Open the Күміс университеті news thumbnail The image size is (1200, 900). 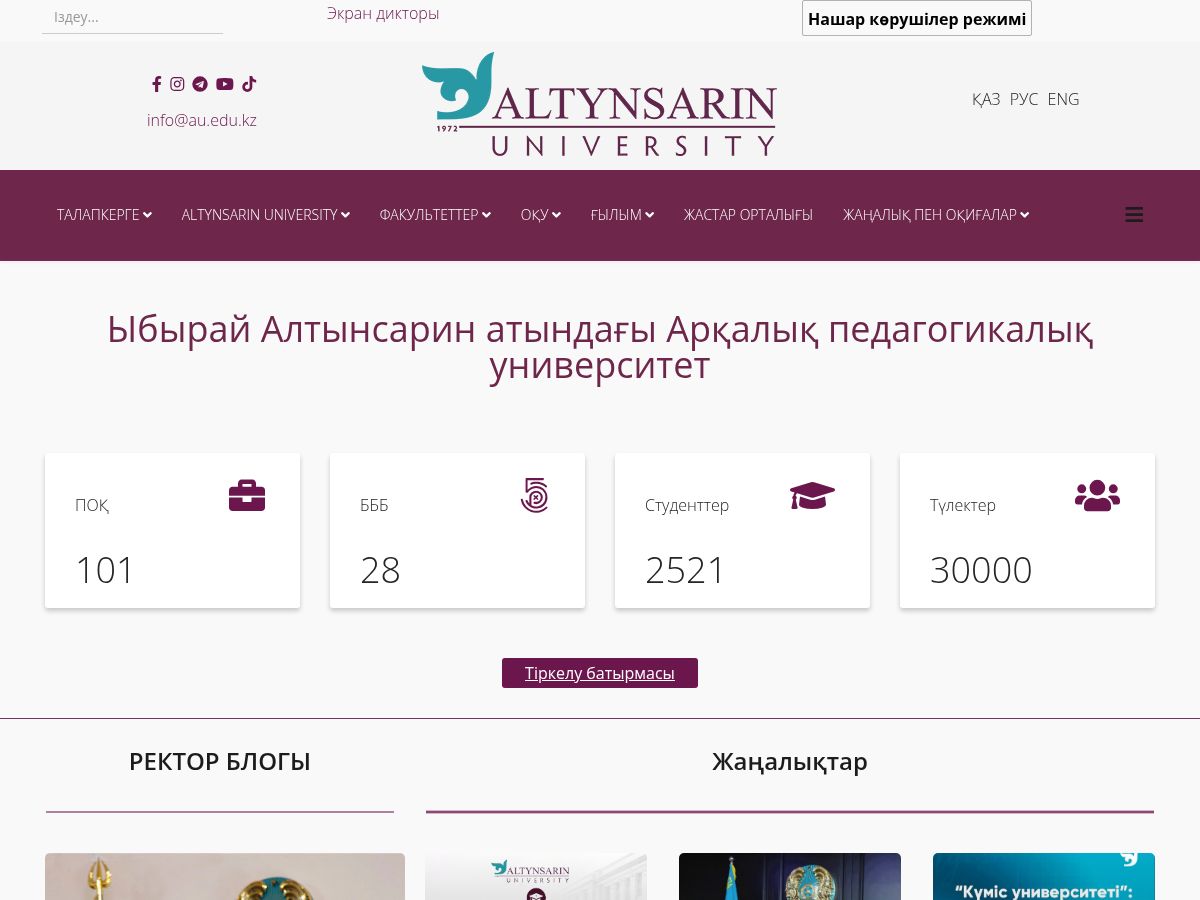1044,876
